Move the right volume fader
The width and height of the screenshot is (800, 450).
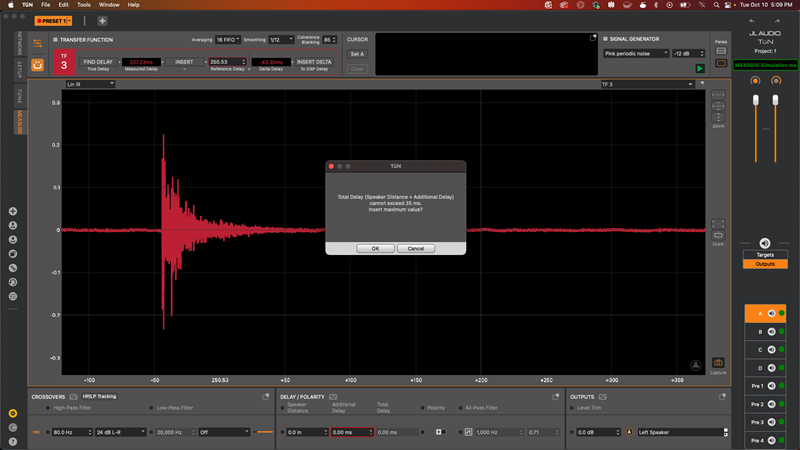776,100
